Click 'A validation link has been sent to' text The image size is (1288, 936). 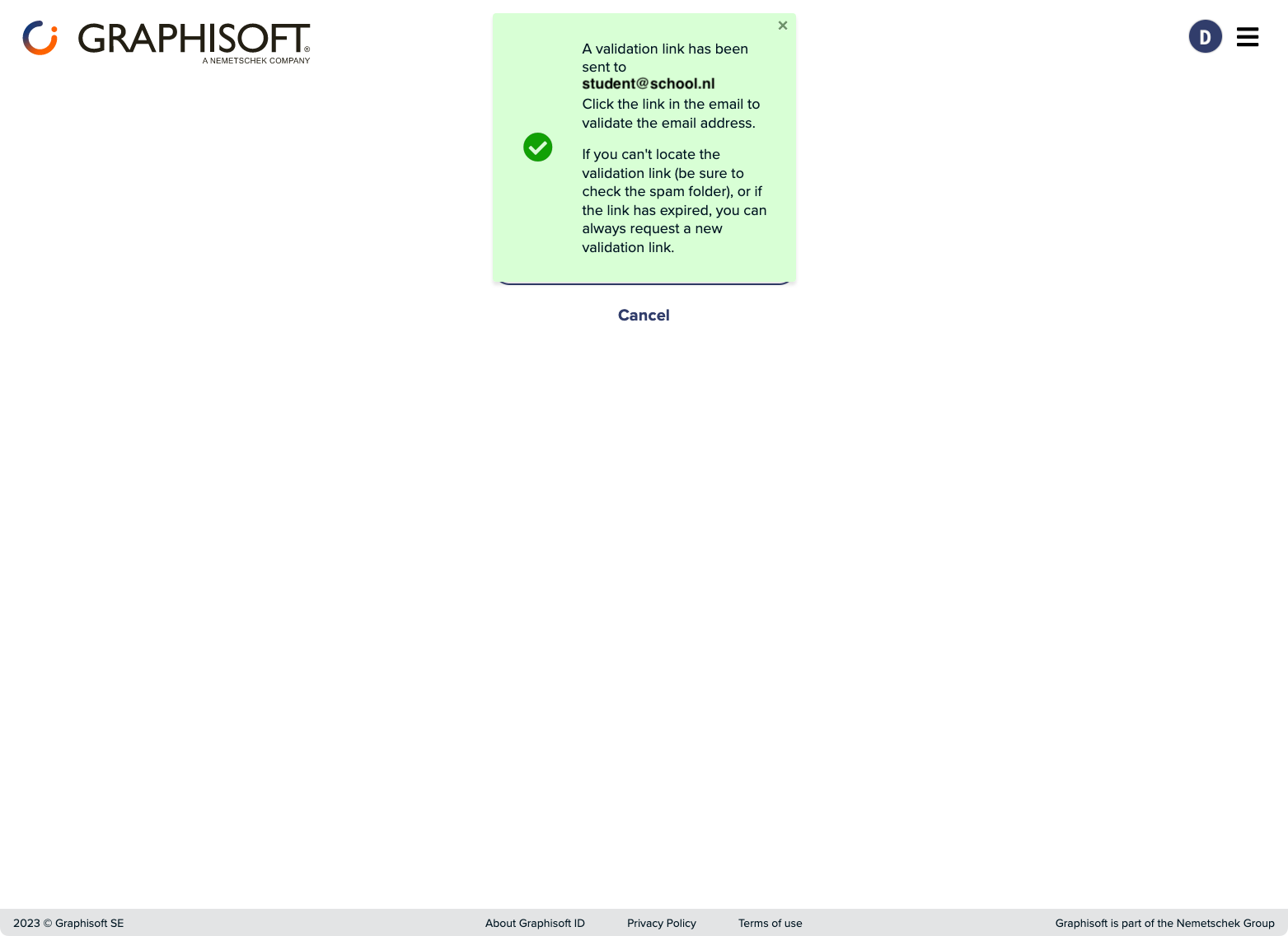[x=665, y=58]
